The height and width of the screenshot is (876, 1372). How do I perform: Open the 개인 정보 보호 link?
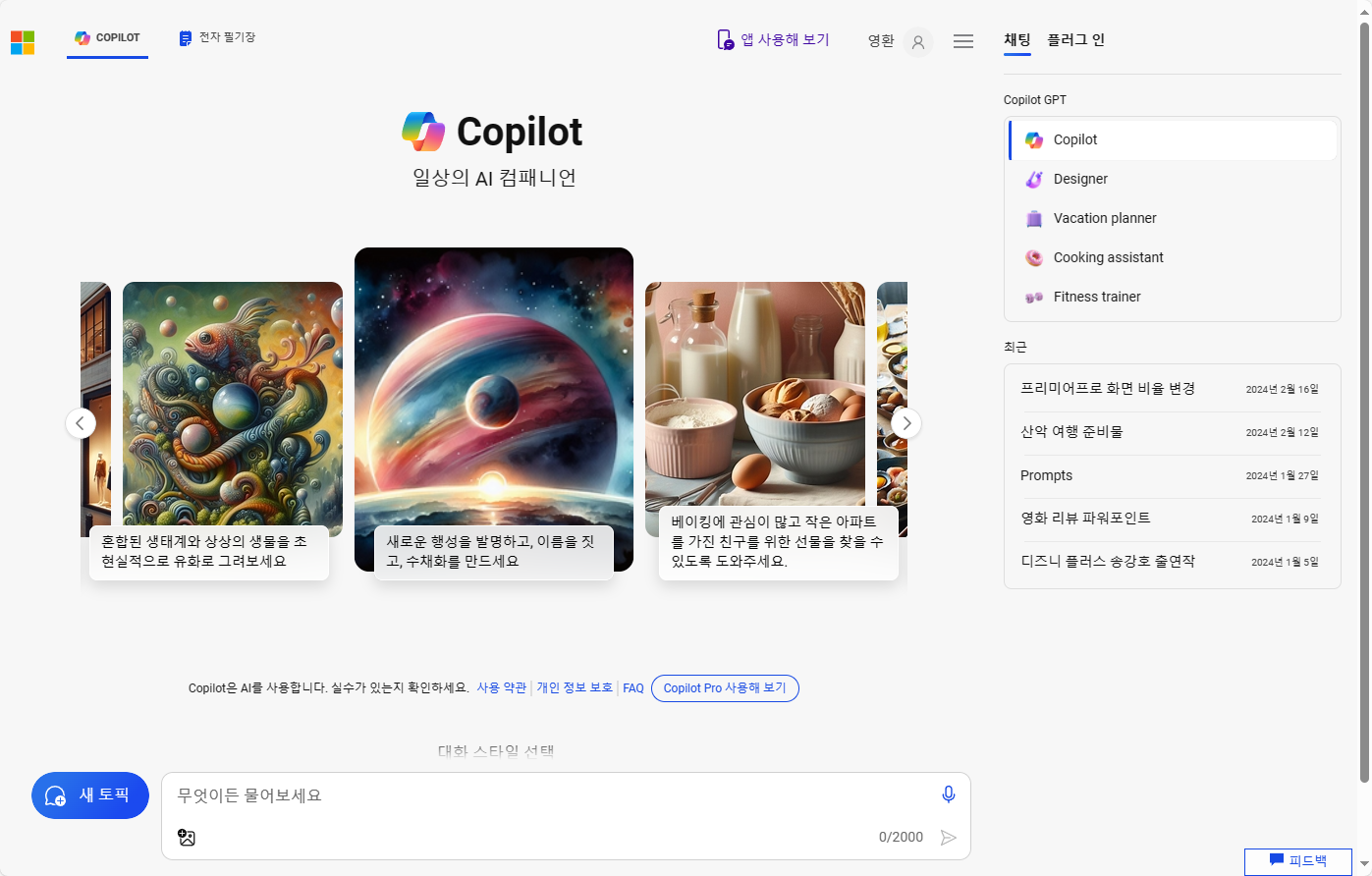point(575,688)
